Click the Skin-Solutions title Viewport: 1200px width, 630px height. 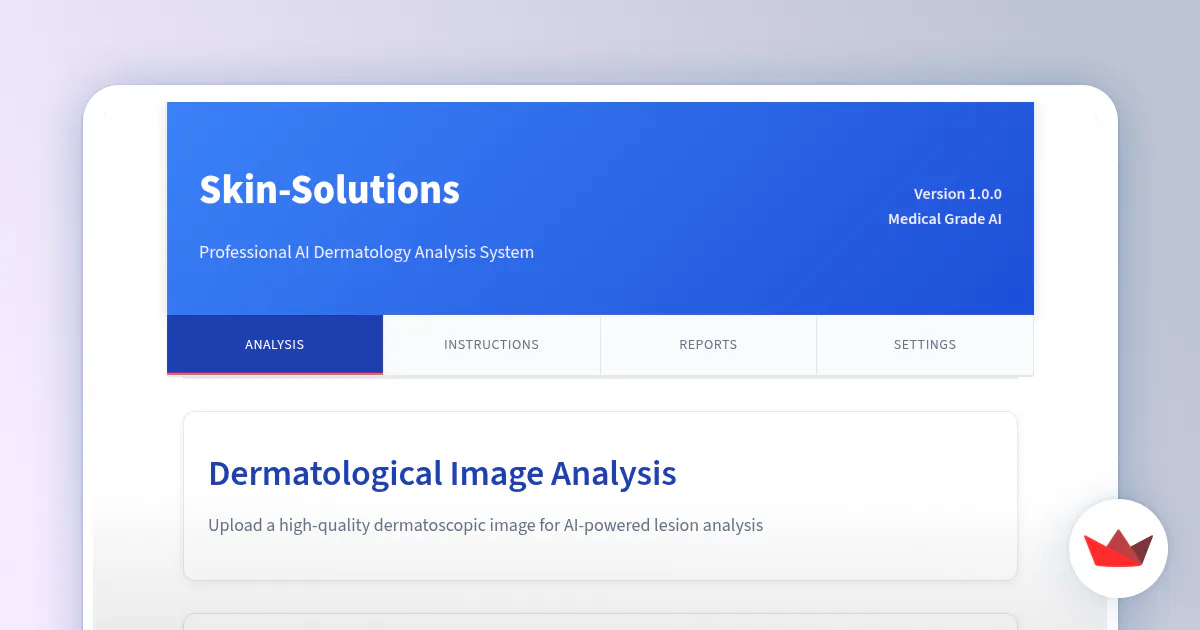coord(329,189)
